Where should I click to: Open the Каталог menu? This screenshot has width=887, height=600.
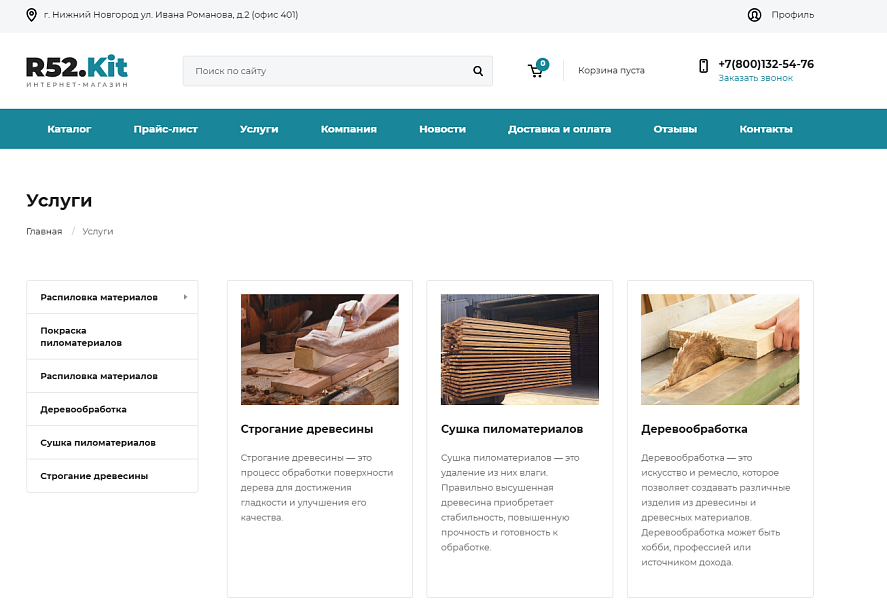click(70, 129)
